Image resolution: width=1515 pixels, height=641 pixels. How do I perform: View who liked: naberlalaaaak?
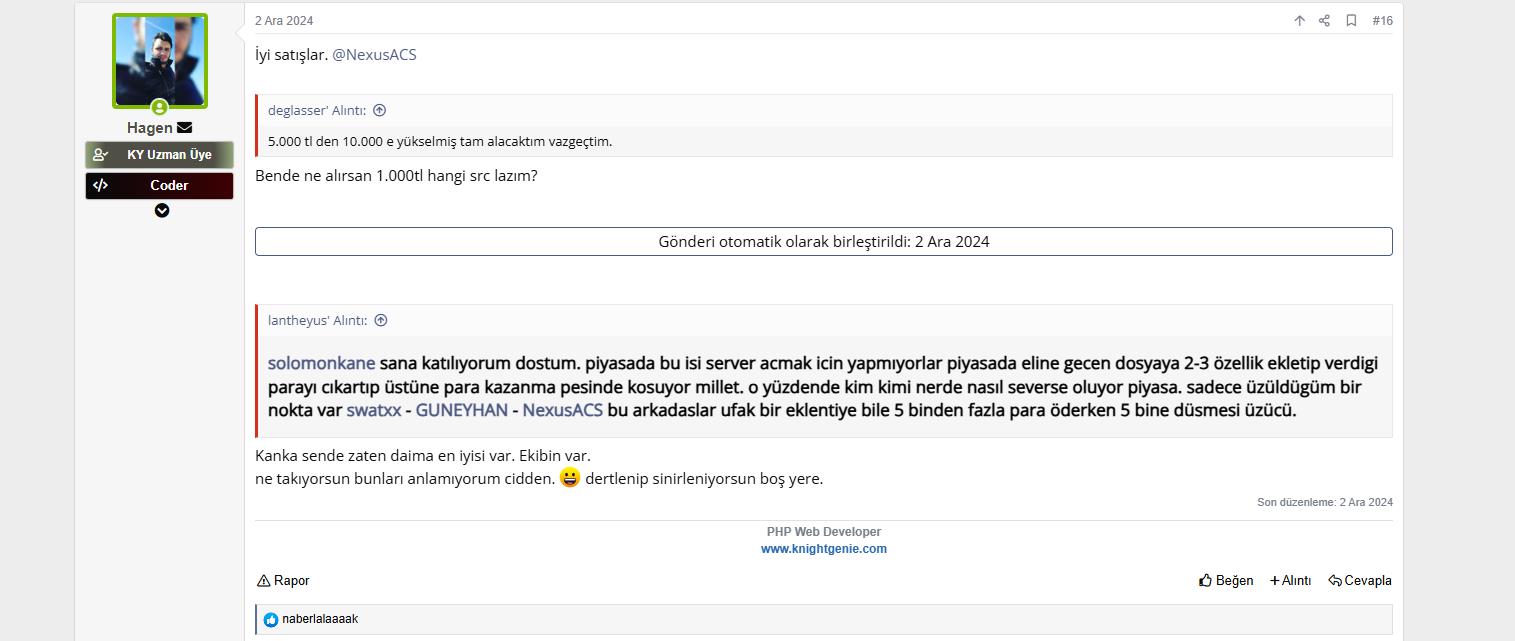(x=320, y=619)
